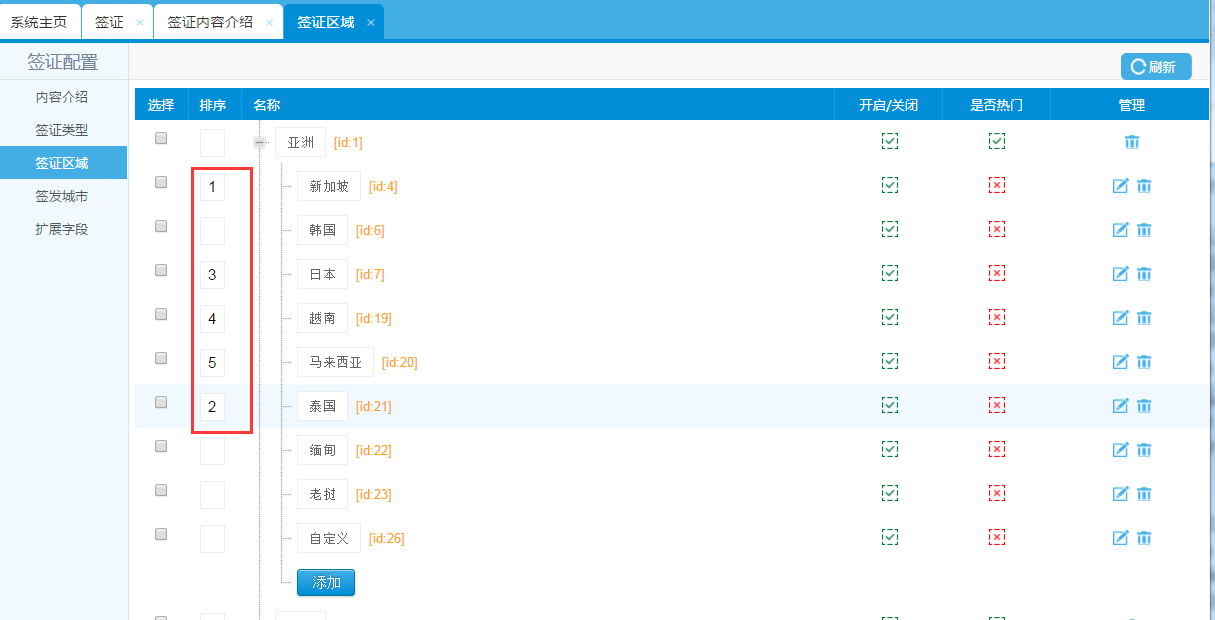This screenshot has width=1215, height=620.
Task: Open the 系统主页 tab
Action: coord(39,22)
